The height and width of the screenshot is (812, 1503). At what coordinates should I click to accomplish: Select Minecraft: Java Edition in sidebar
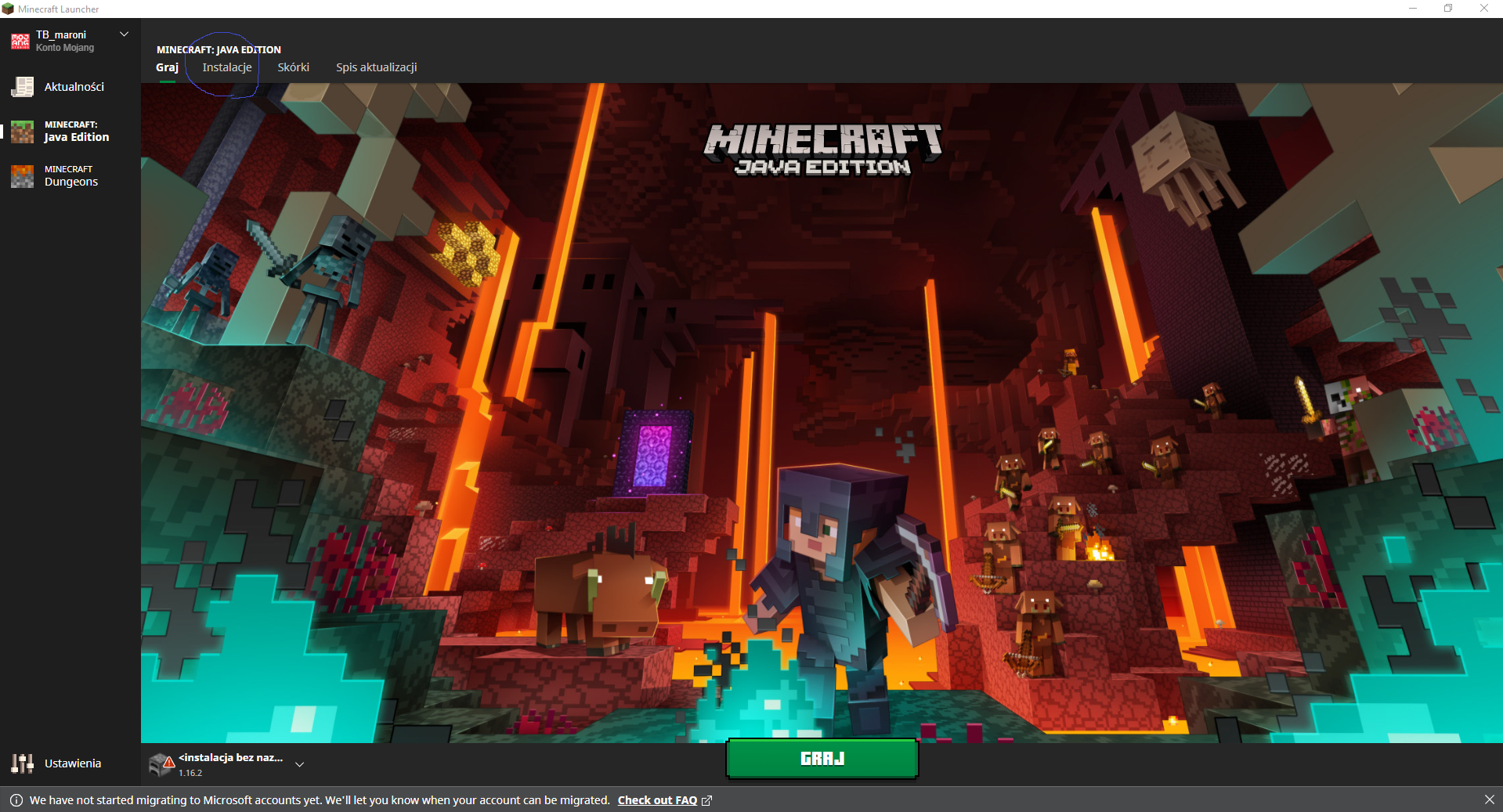click(x=70, y=132)
